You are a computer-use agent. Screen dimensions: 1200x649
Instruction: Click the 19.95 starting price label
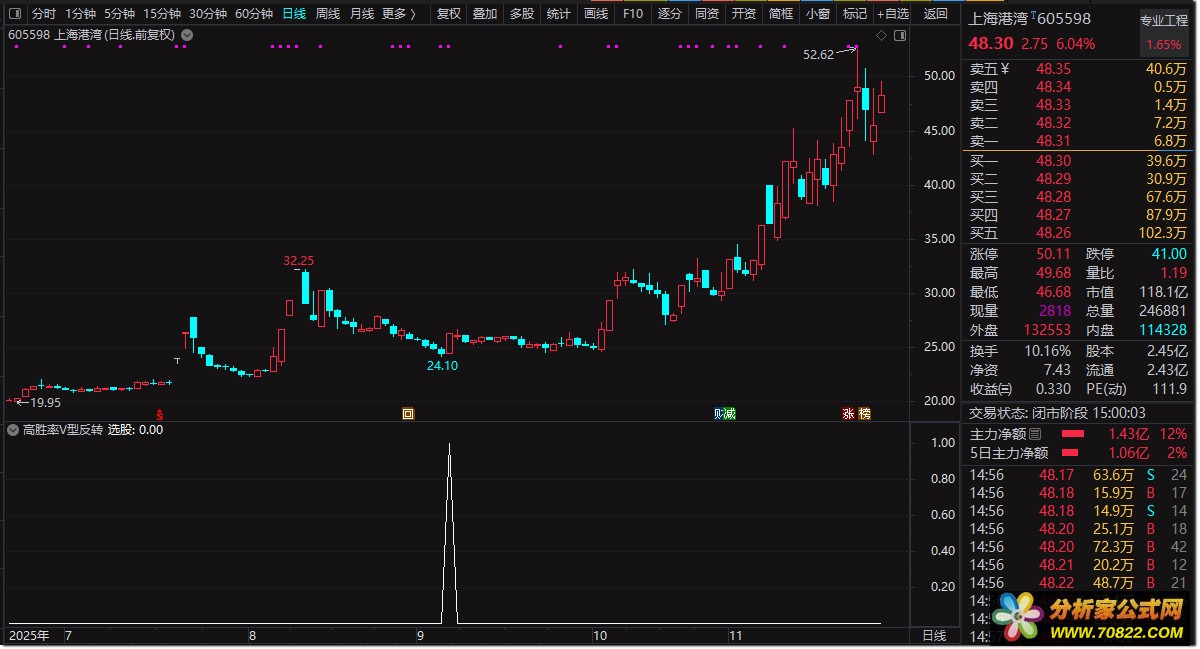tap(46, 403)
